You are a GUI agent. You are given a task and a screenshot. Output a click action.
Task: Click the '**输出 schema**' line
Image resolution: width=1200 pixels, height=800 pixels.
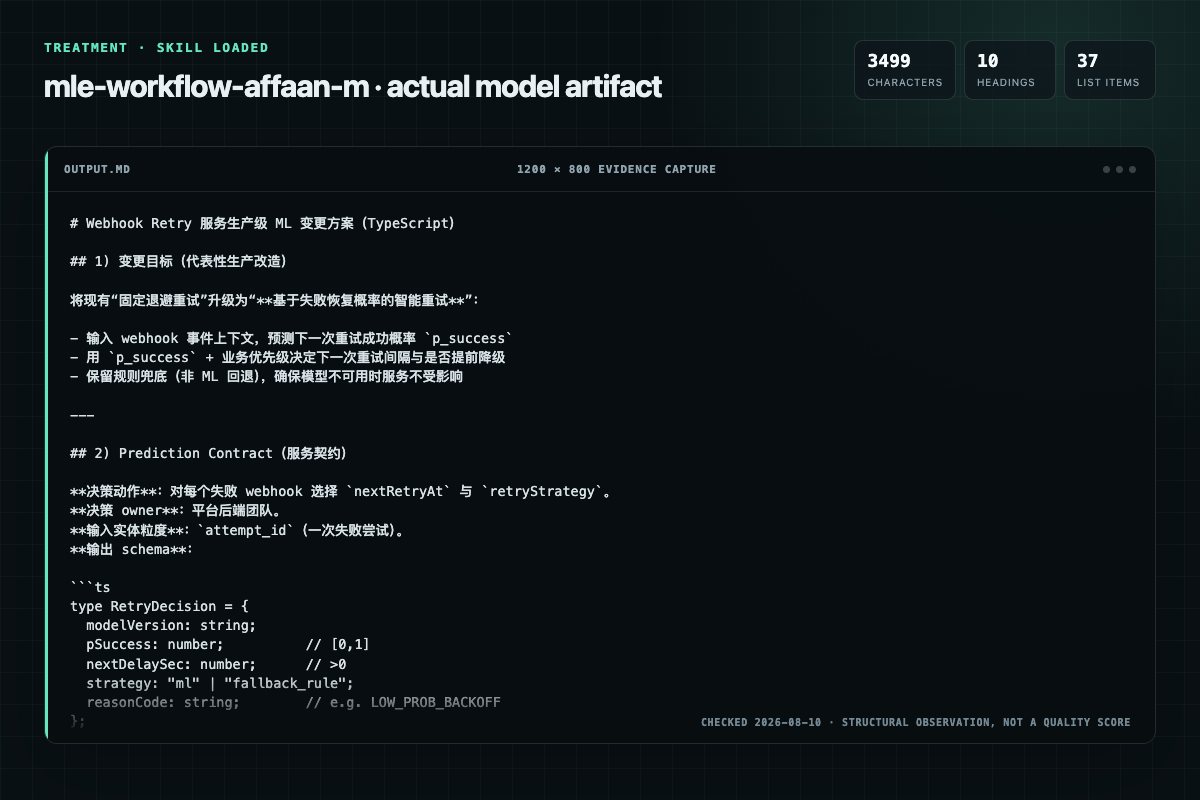(x=130, y=549)
